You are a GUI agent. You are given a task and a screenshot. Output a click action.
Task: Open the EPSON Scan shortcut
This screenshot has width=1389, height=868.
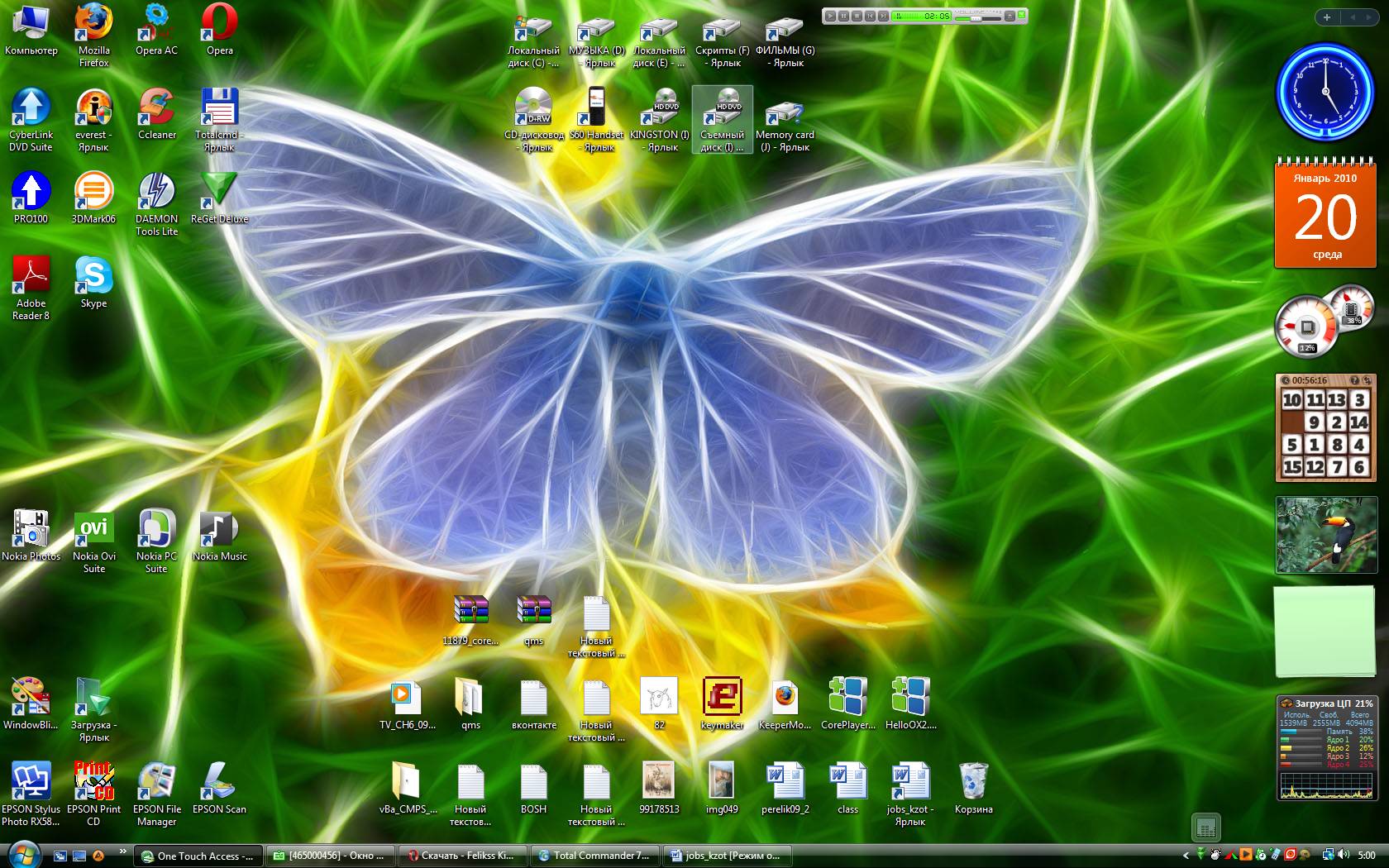[x=219, y=783]
